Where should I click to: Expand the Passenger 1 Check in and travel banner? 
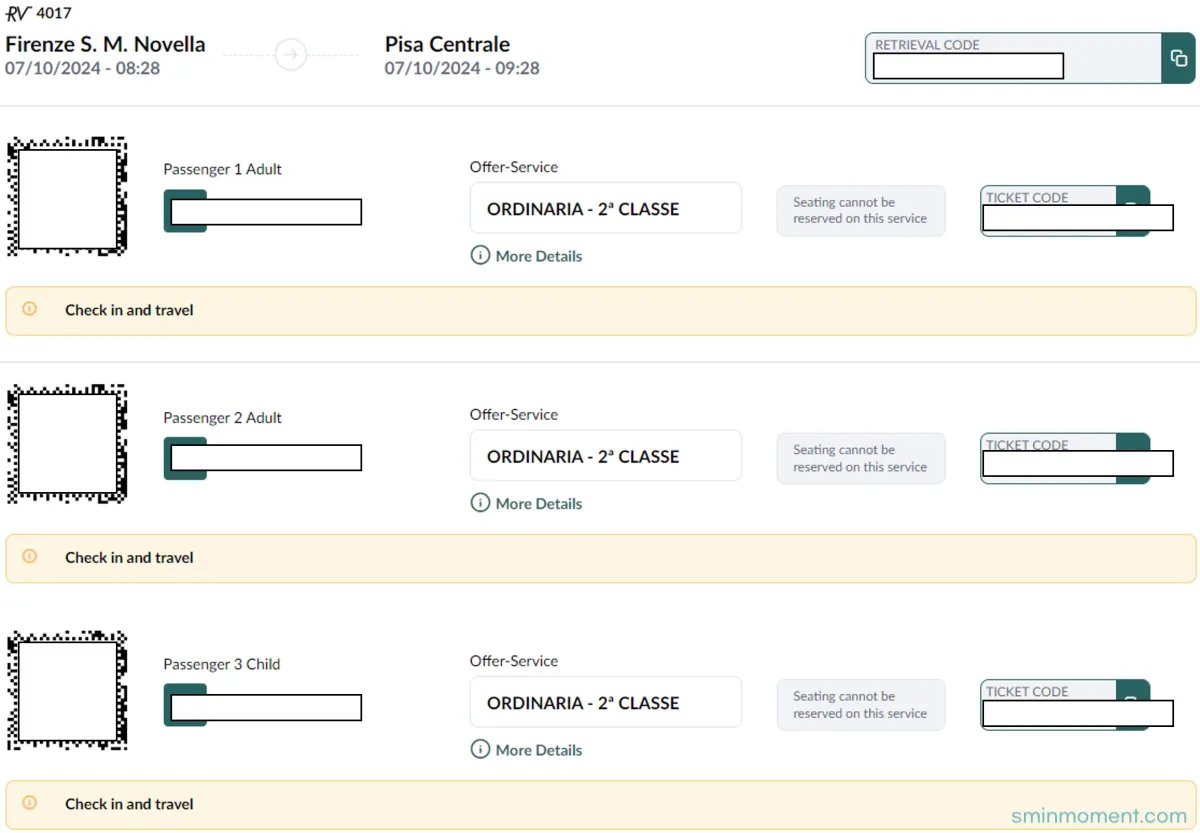pos(601,311)
